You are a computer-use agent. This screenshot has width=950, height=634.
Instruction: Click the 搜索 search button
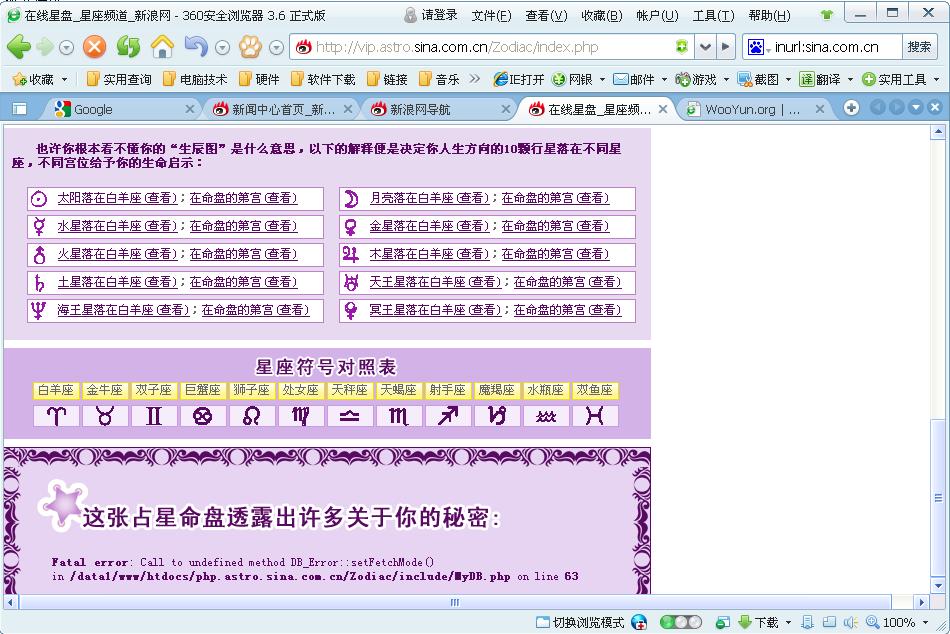coord(919,47)
